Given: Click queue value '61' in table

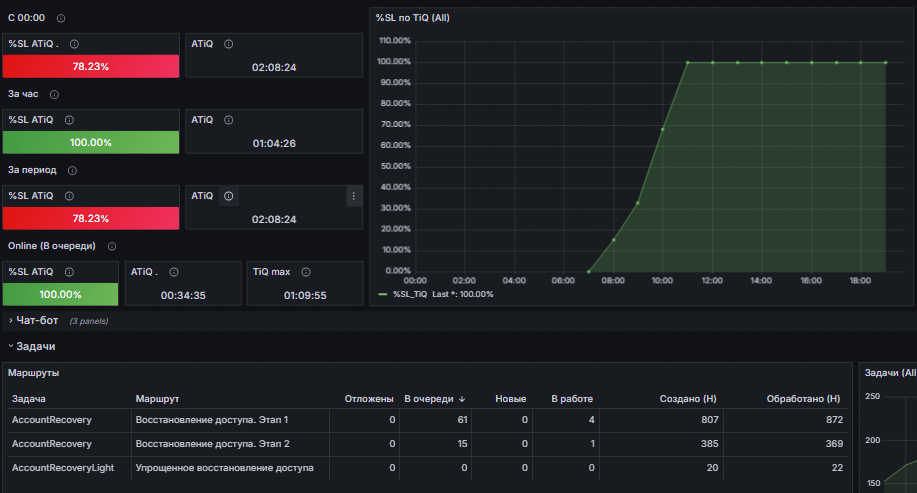Looking at the screenshot, I should click(x=462, y=420).
